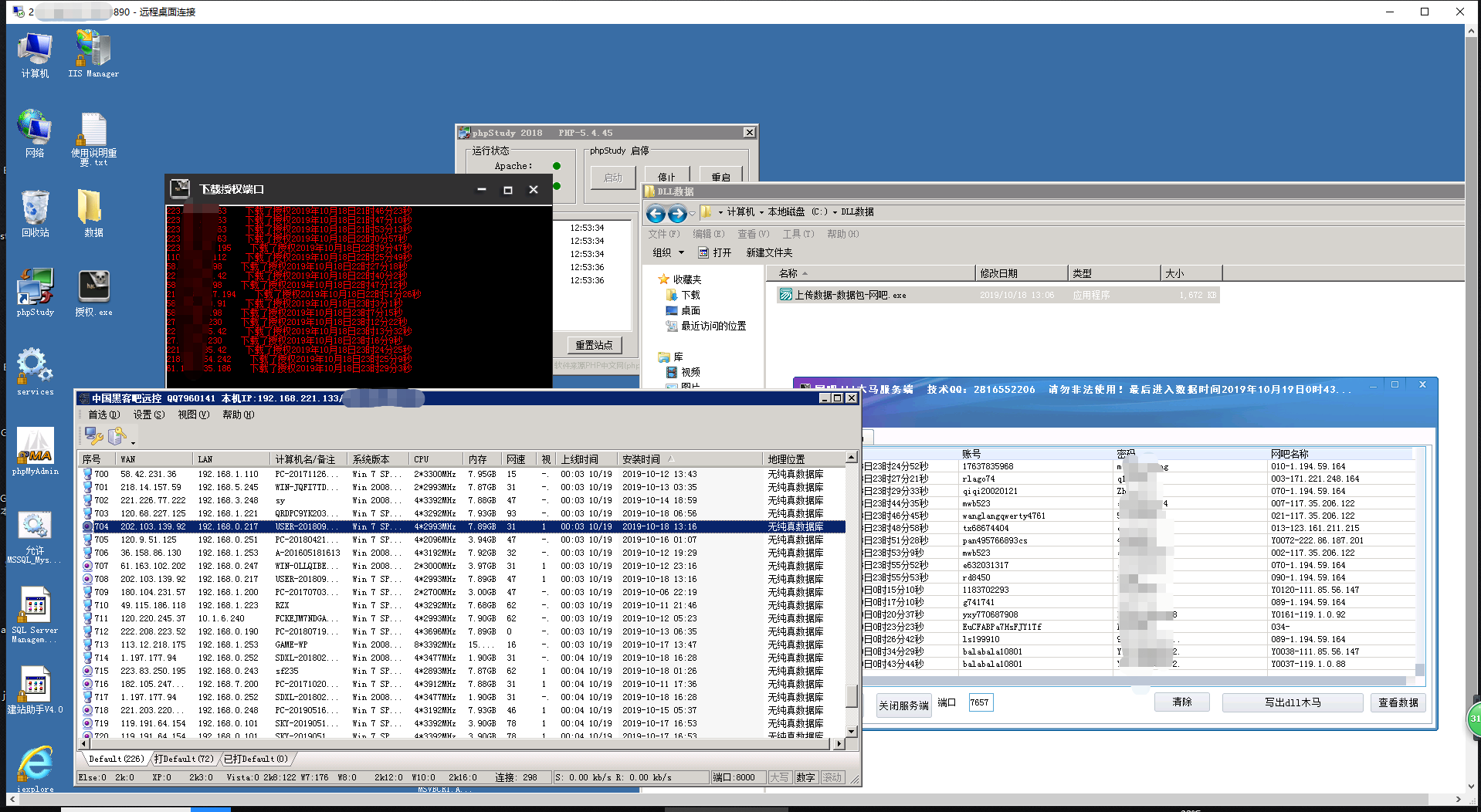Select the phpMyAdmin desktop icon
This screenshot has height=812, width=1481.
tap(35, 452)
